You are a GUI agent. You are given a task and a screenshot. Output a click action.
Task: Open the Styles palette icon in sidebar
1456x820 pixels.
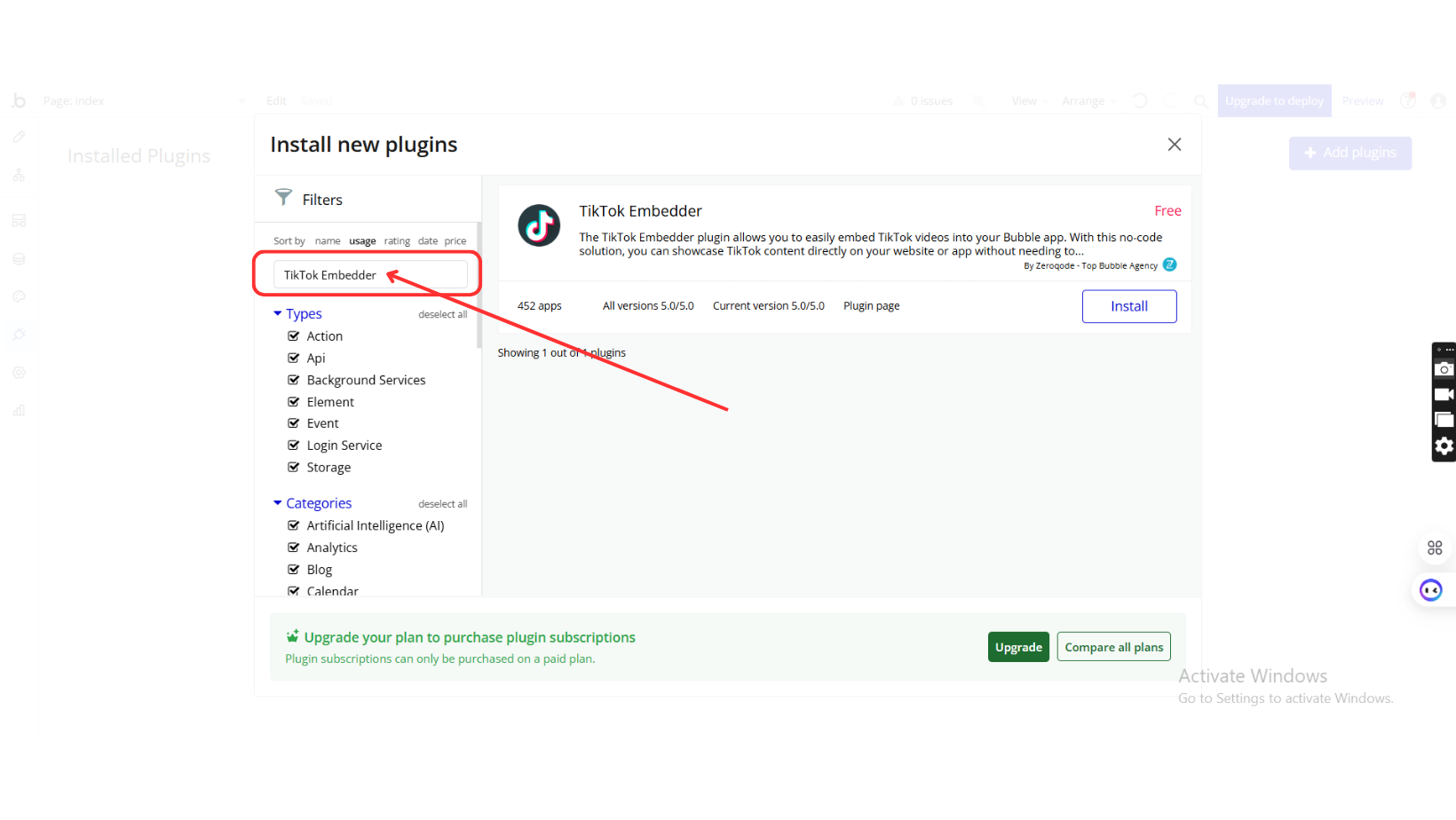19,296
